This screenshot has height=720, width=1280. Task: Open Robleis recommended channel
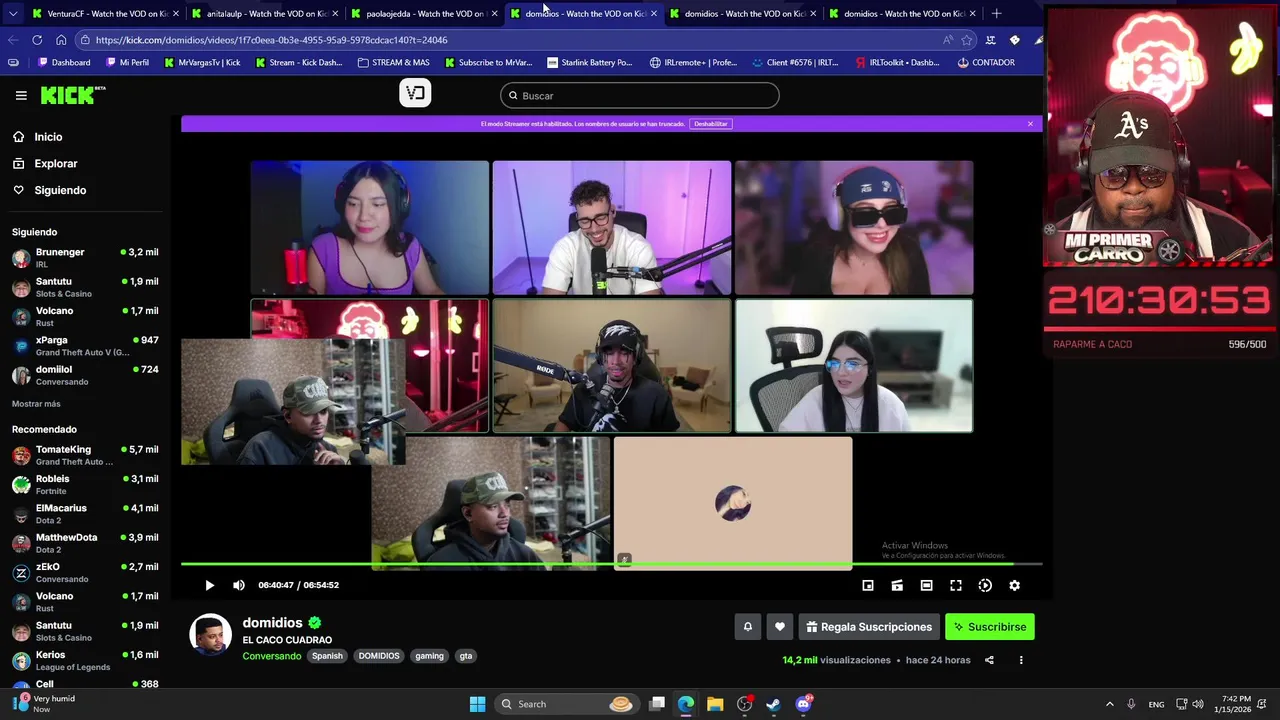[x=85, y=484]
